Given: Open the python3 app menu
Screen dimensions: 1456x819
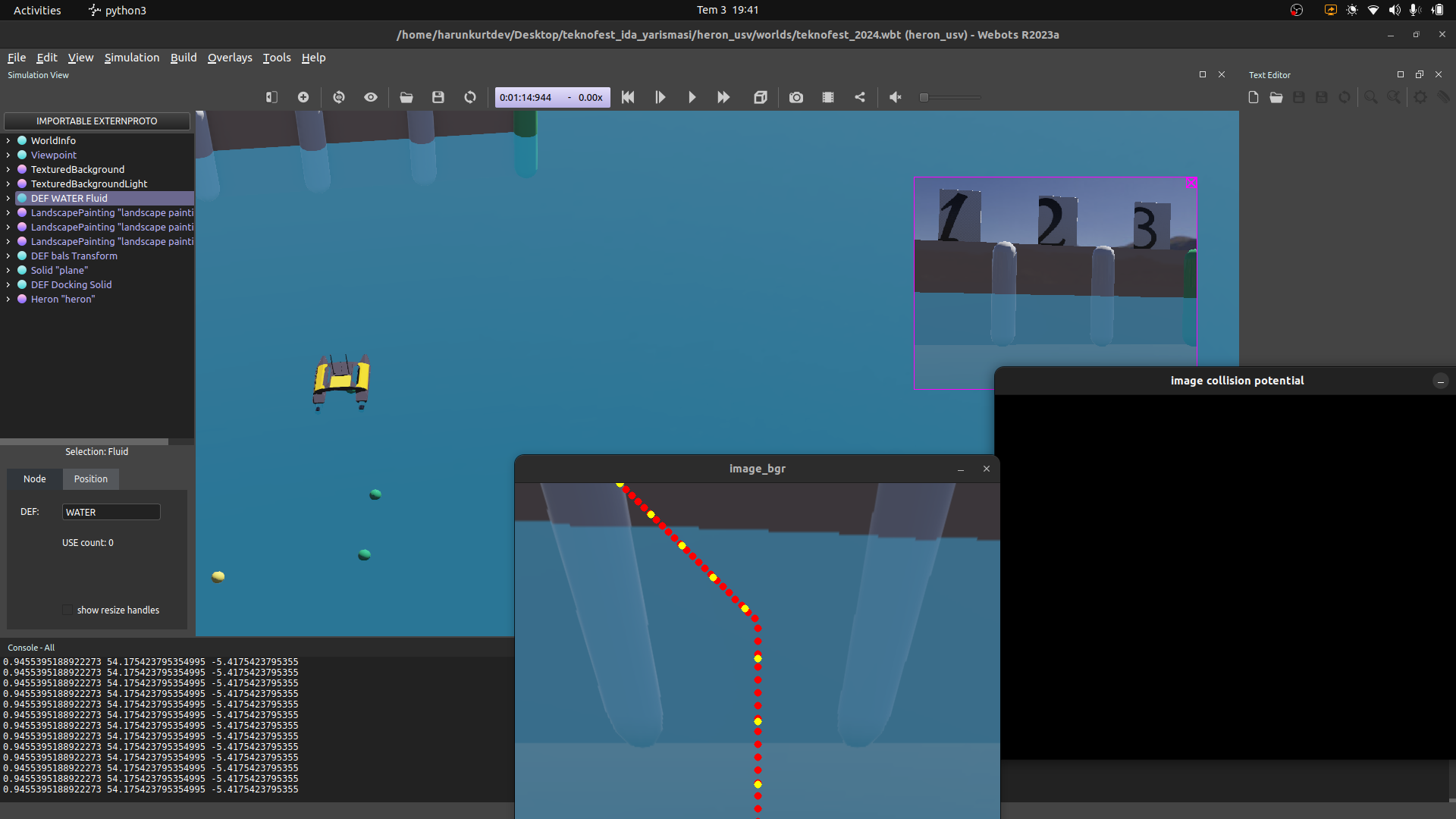Looking at the screenshot, I should tap(118, 11).
